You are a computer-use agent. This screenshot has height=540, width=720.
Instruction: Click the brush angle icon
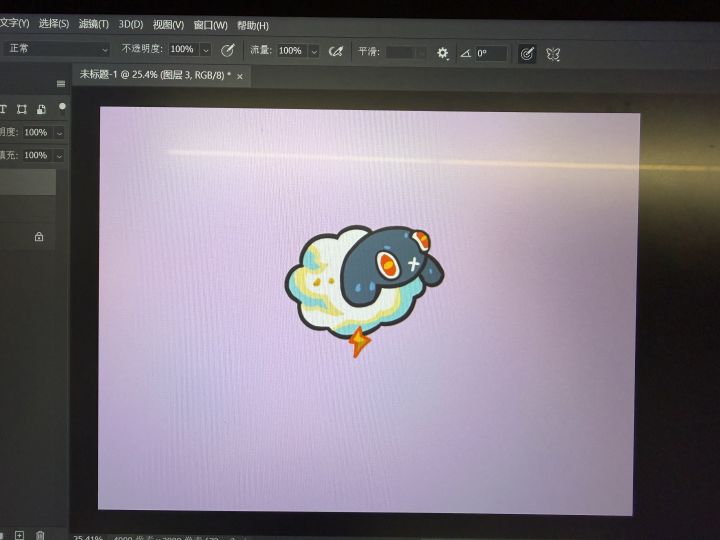[x=466, y=53]
